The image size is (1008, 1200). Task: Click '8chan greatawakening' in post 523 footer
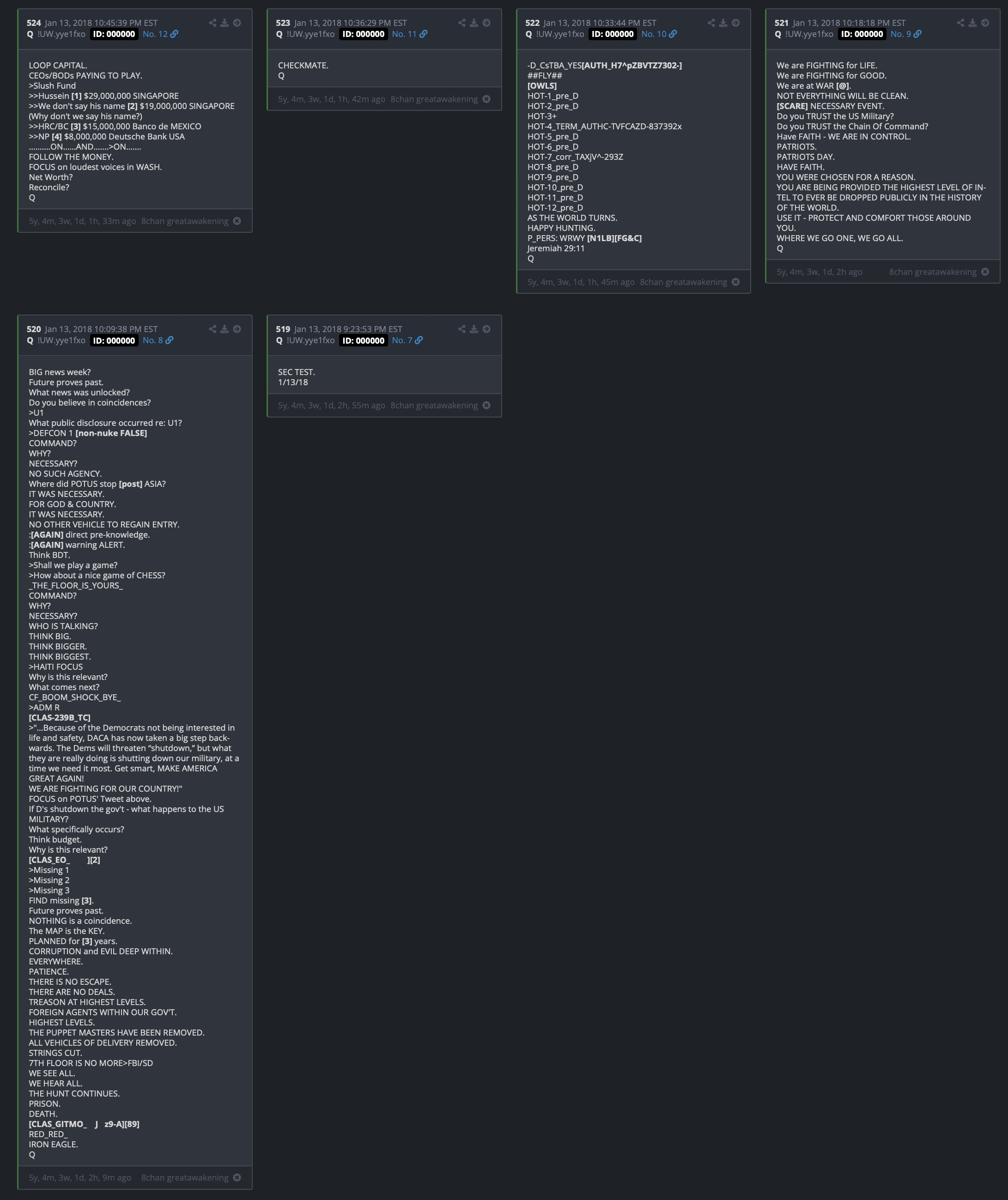[x=434, y=99]
